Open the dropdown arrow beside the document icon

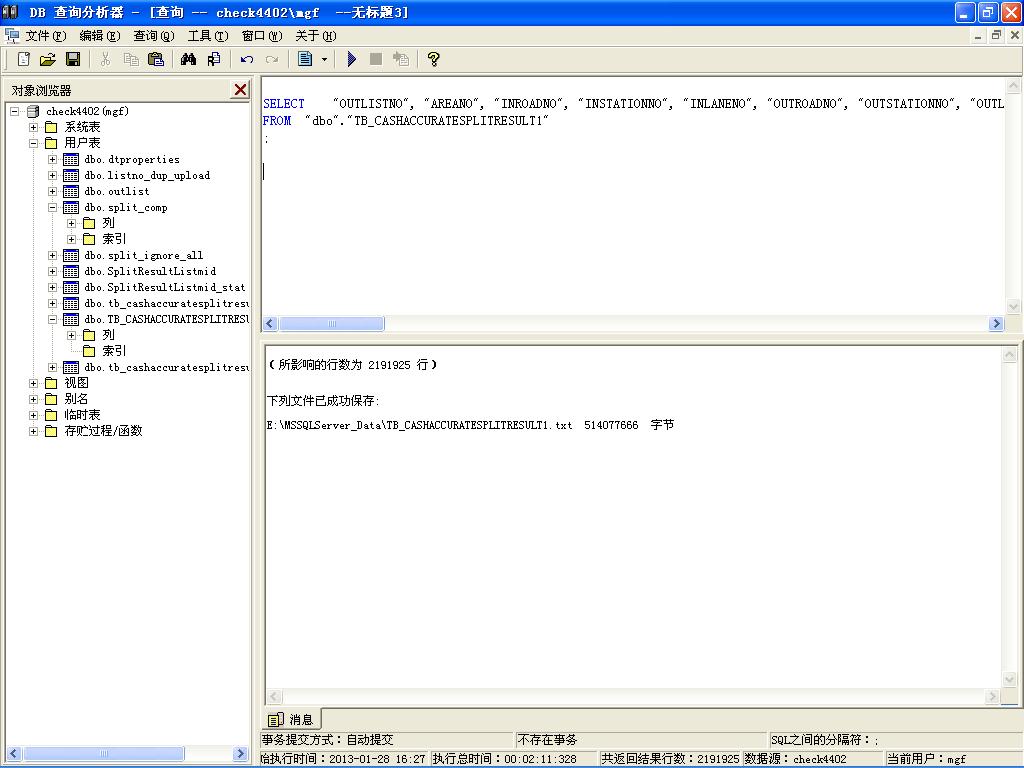coord(324,59)
